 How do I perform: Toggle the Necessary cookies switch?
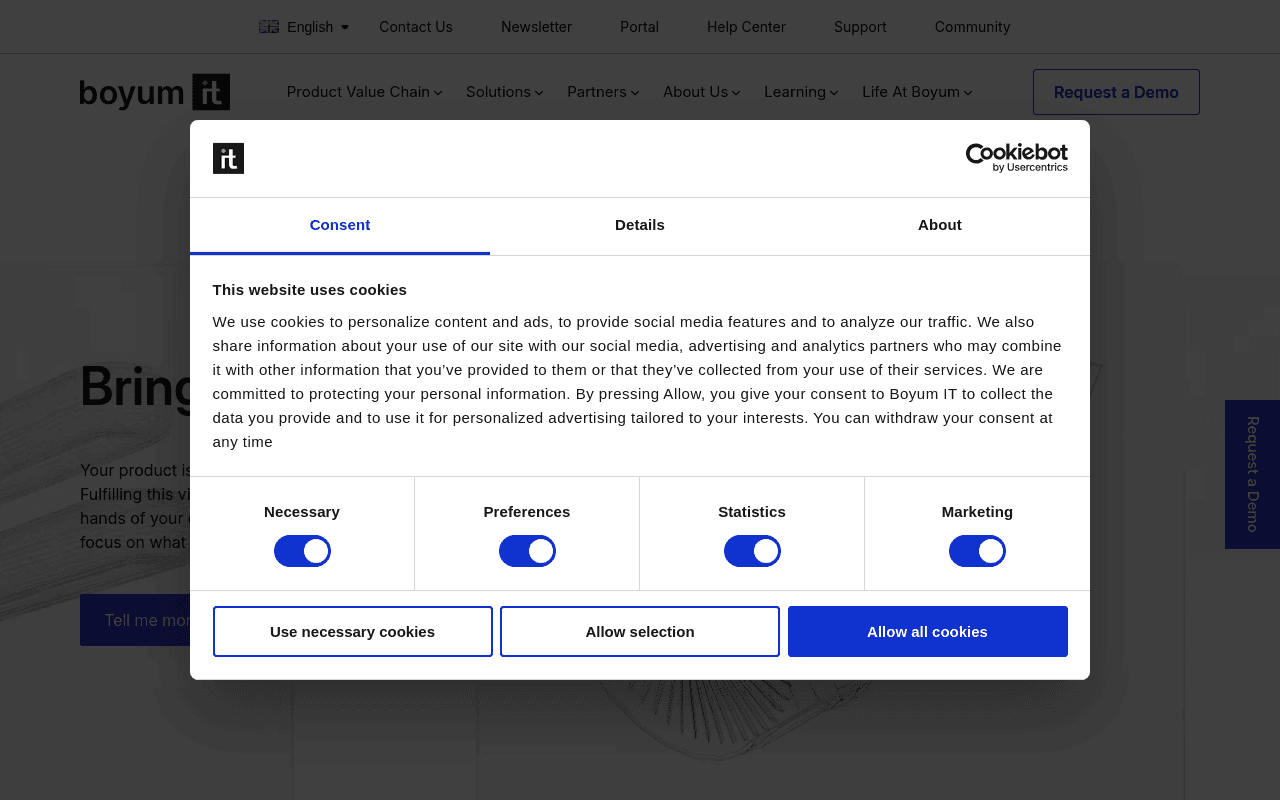coord(302,551)
